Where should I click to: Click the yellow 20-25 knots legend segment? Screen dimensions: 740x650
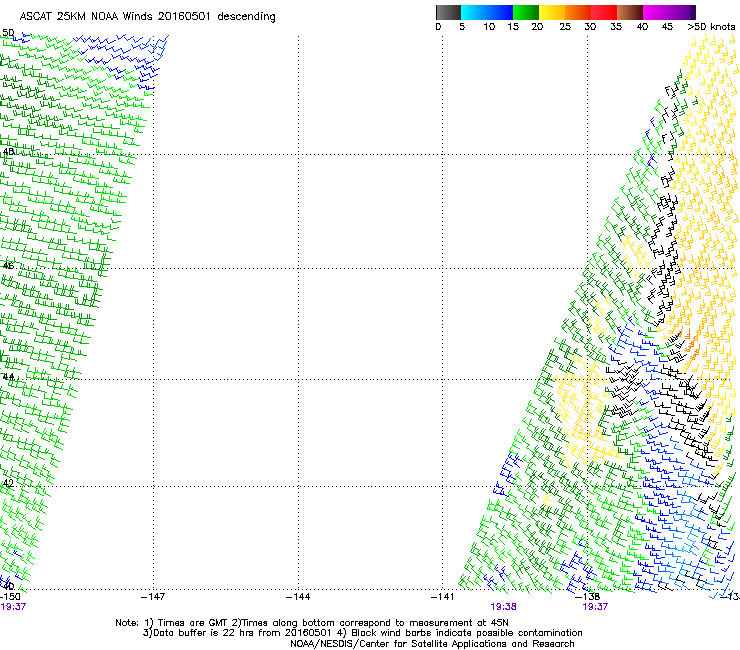click(x=552, y=12)
